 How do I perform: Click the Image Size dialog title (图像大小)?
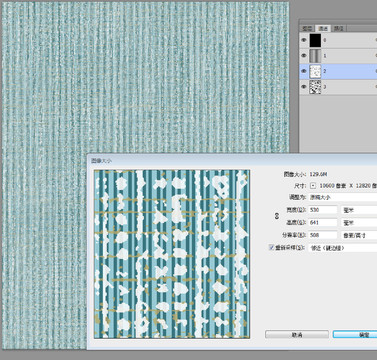(101, 161)
